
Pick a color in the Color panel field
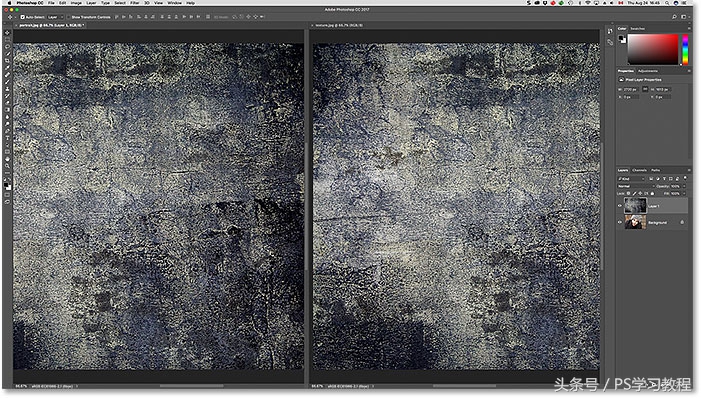(653, 50)
